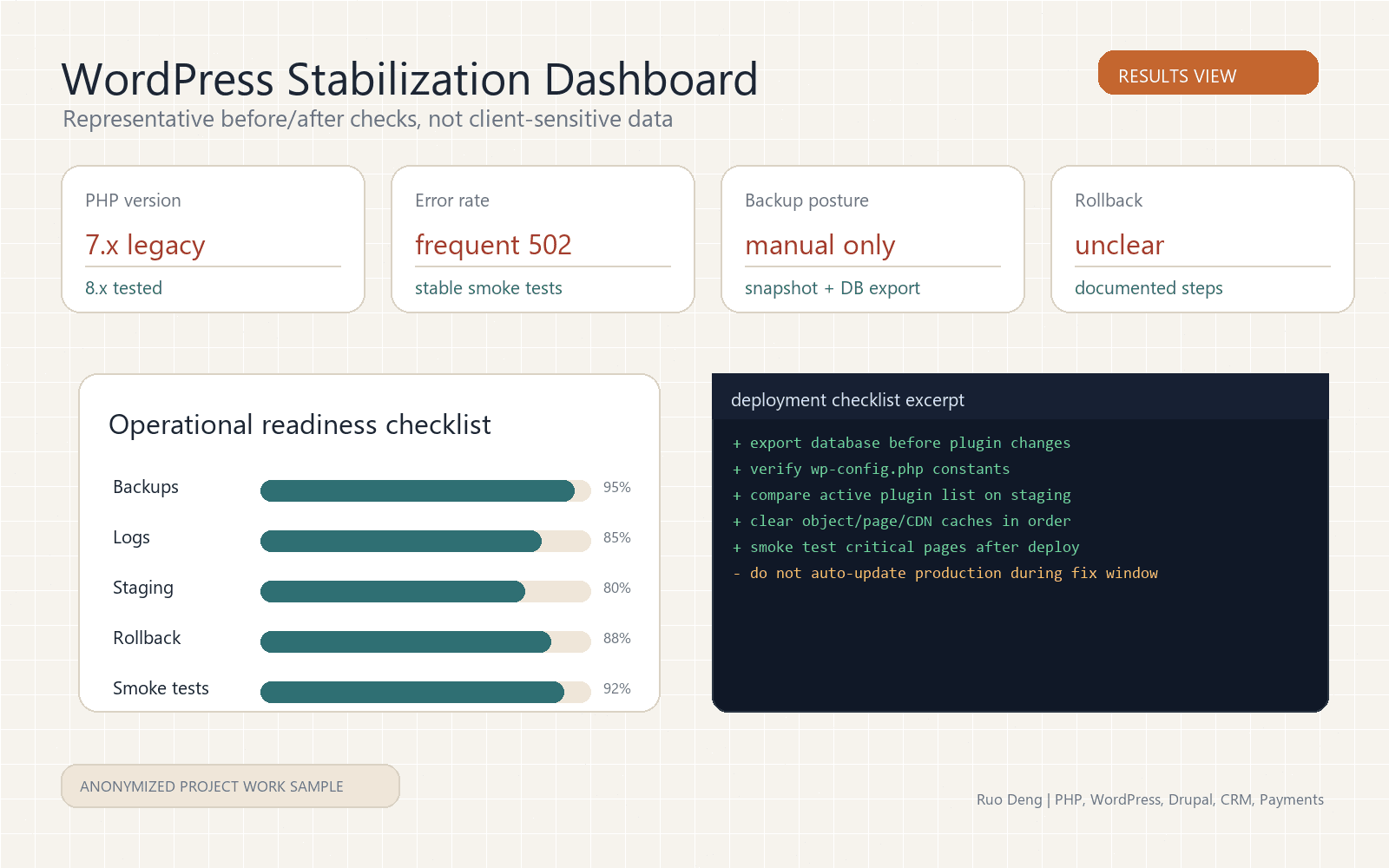
Task: Select the Staging progress bar
Action: 425,591
